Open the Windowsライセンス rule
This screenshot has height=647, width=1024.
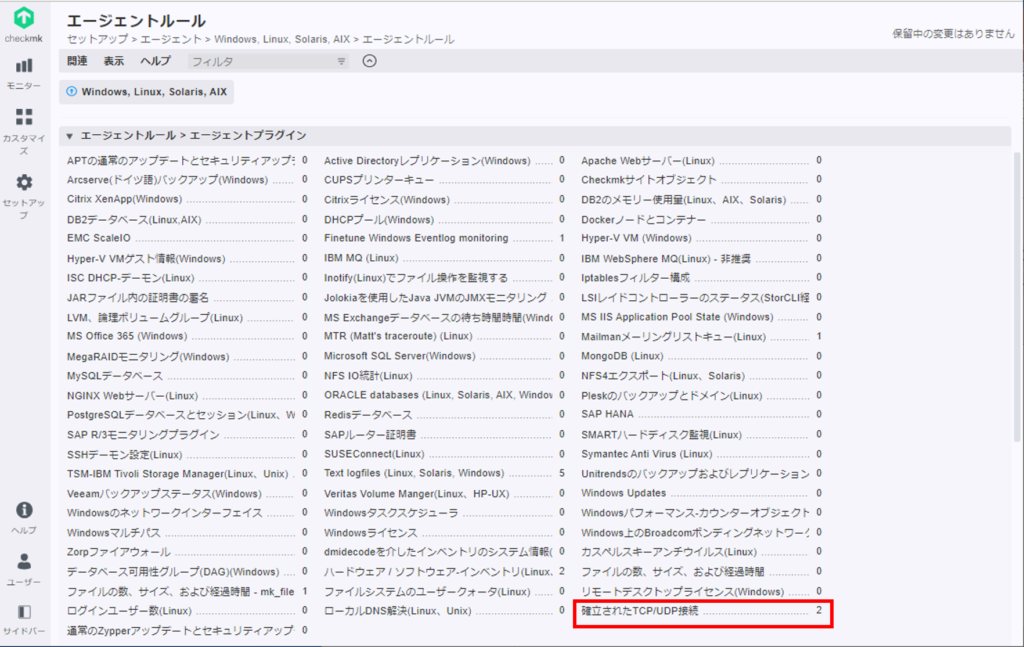pyautogui.click(x=370, y=533)
